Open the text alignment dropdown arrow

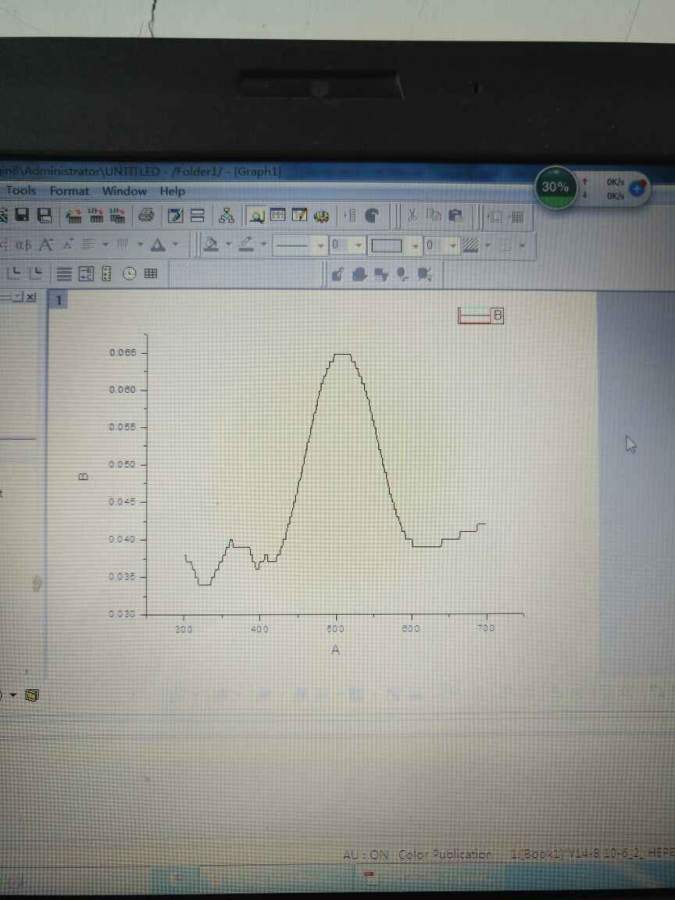106,245
